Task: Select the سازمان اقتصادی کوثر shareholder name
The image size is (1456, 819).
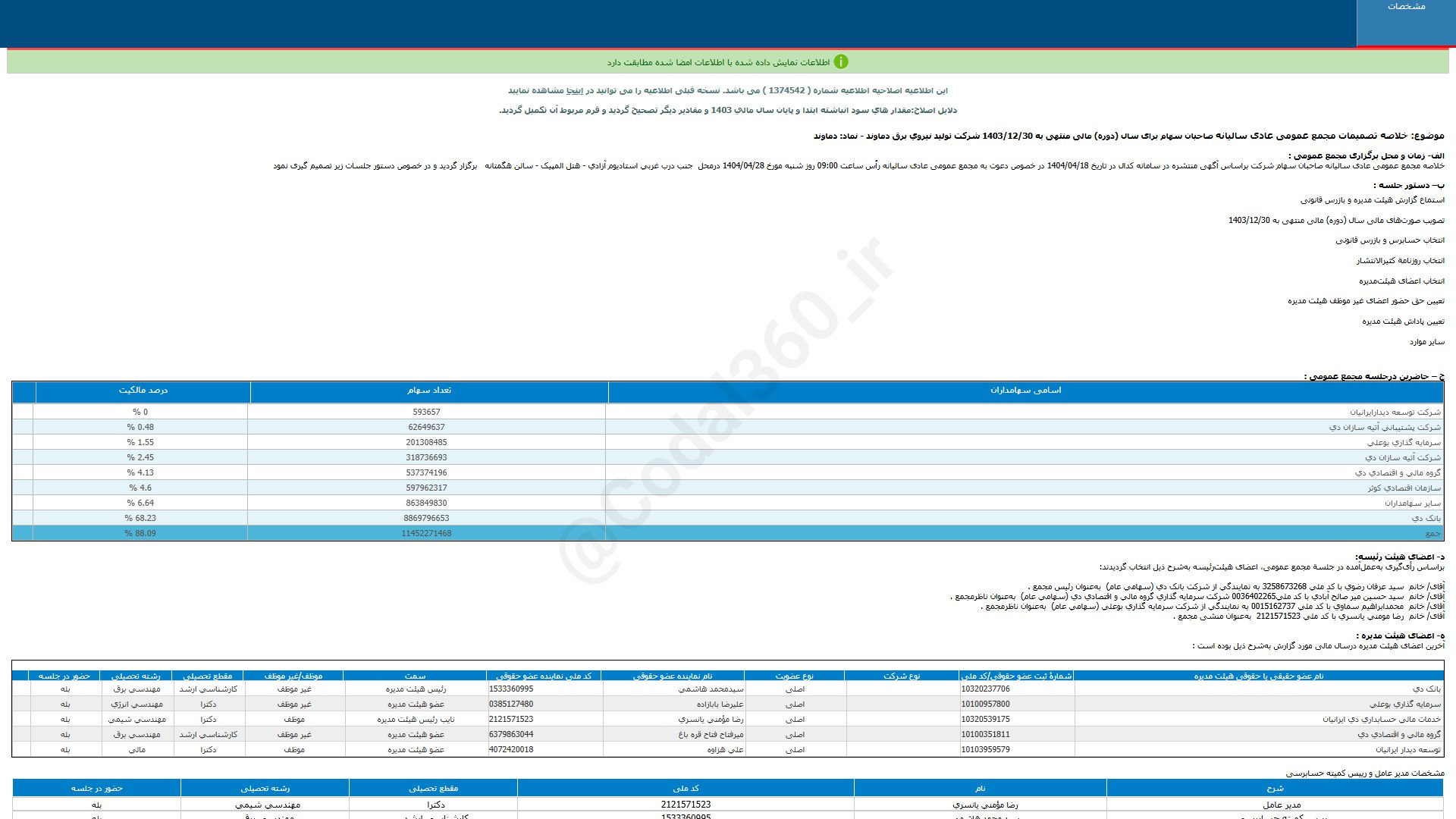Action: pyautogui.click(x=1404, y=488)
